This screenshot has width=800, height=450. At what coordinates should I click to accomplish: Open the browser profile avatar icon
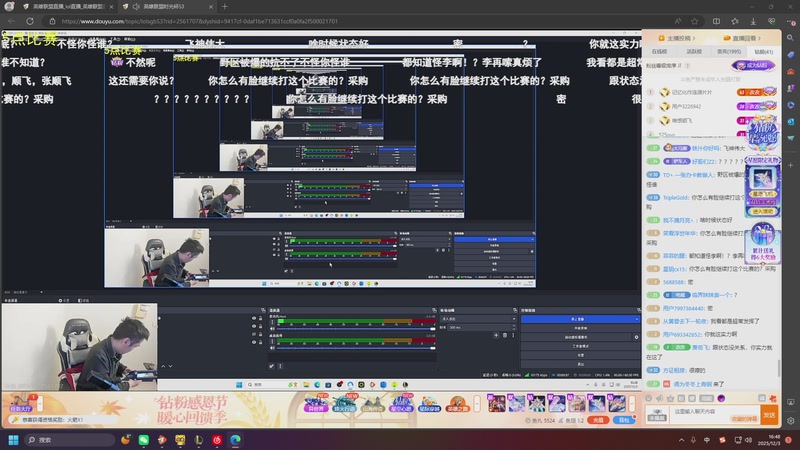9,7
